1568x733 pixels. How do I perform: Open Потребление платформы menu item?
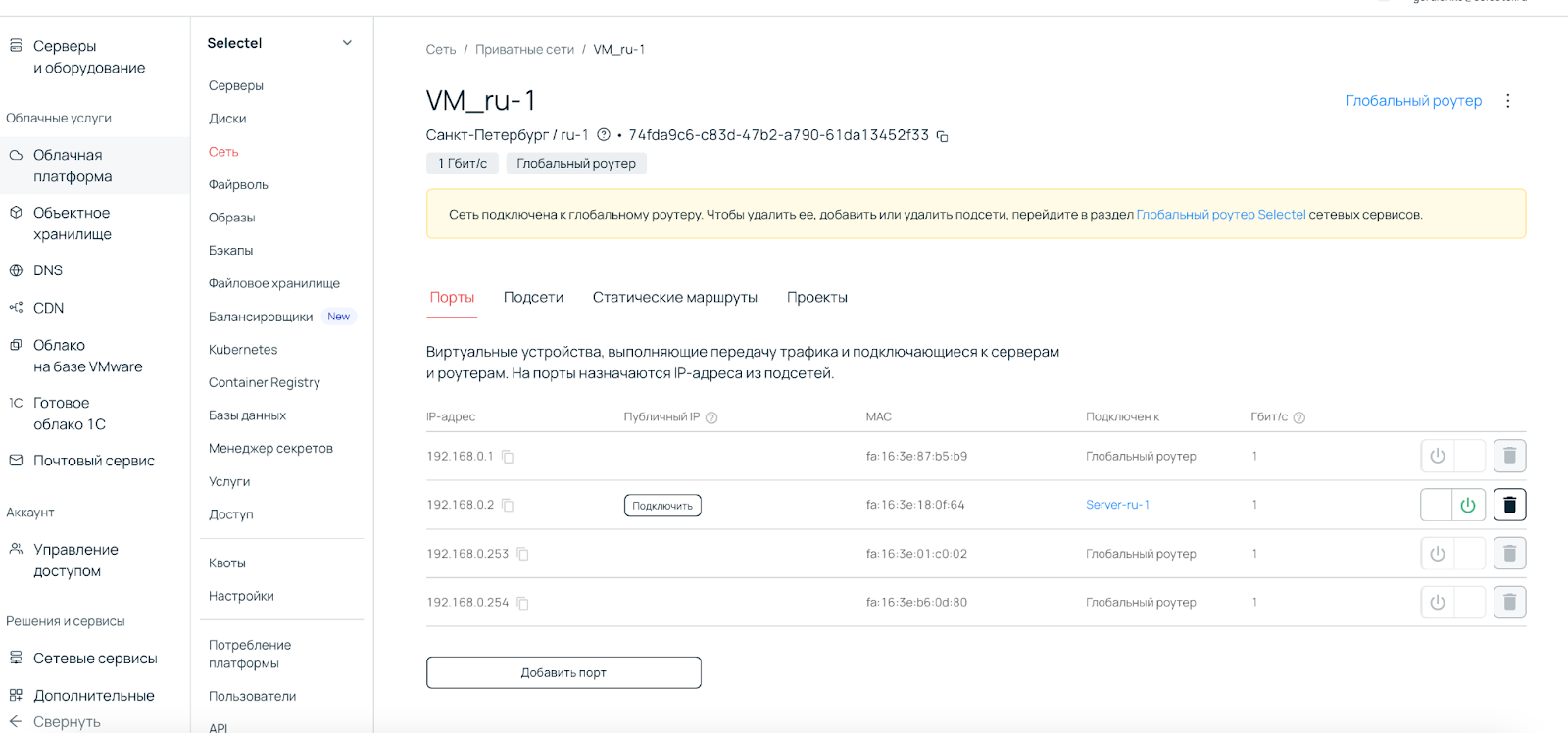pyautogui.click(x=250, y=654)
